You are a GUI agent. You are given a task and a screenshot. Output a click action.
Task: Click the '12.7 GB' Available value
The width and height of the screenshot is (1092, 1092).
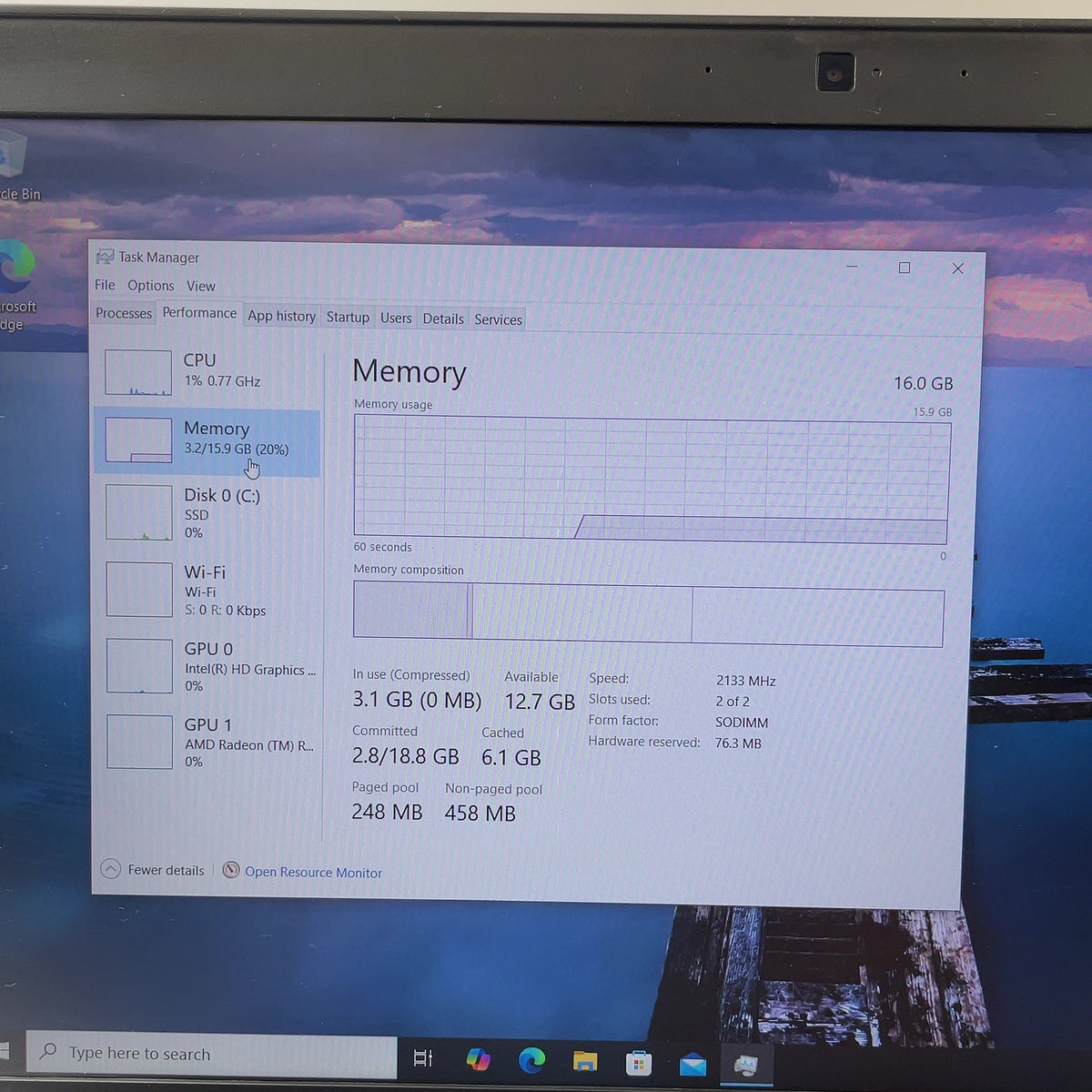[x=540, y=702]
